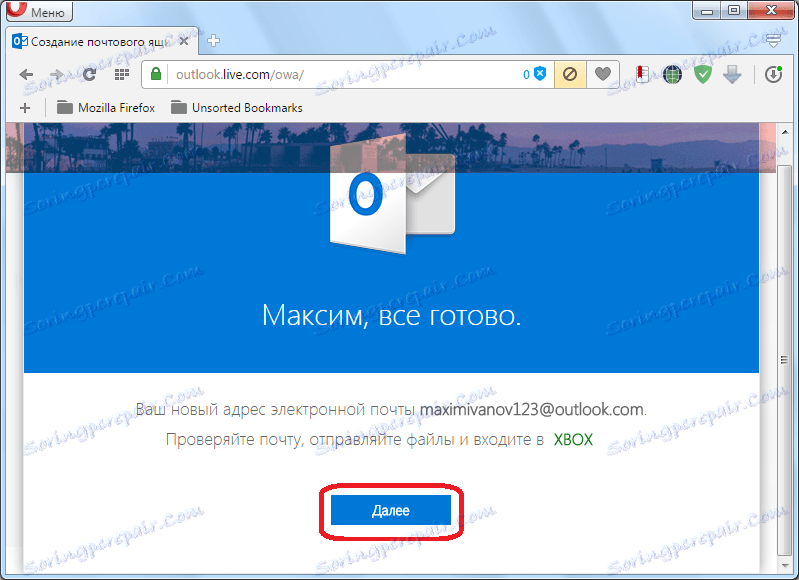Reload the current page
Viewport: 799px width, 580px height.
[x=90, y=75]
